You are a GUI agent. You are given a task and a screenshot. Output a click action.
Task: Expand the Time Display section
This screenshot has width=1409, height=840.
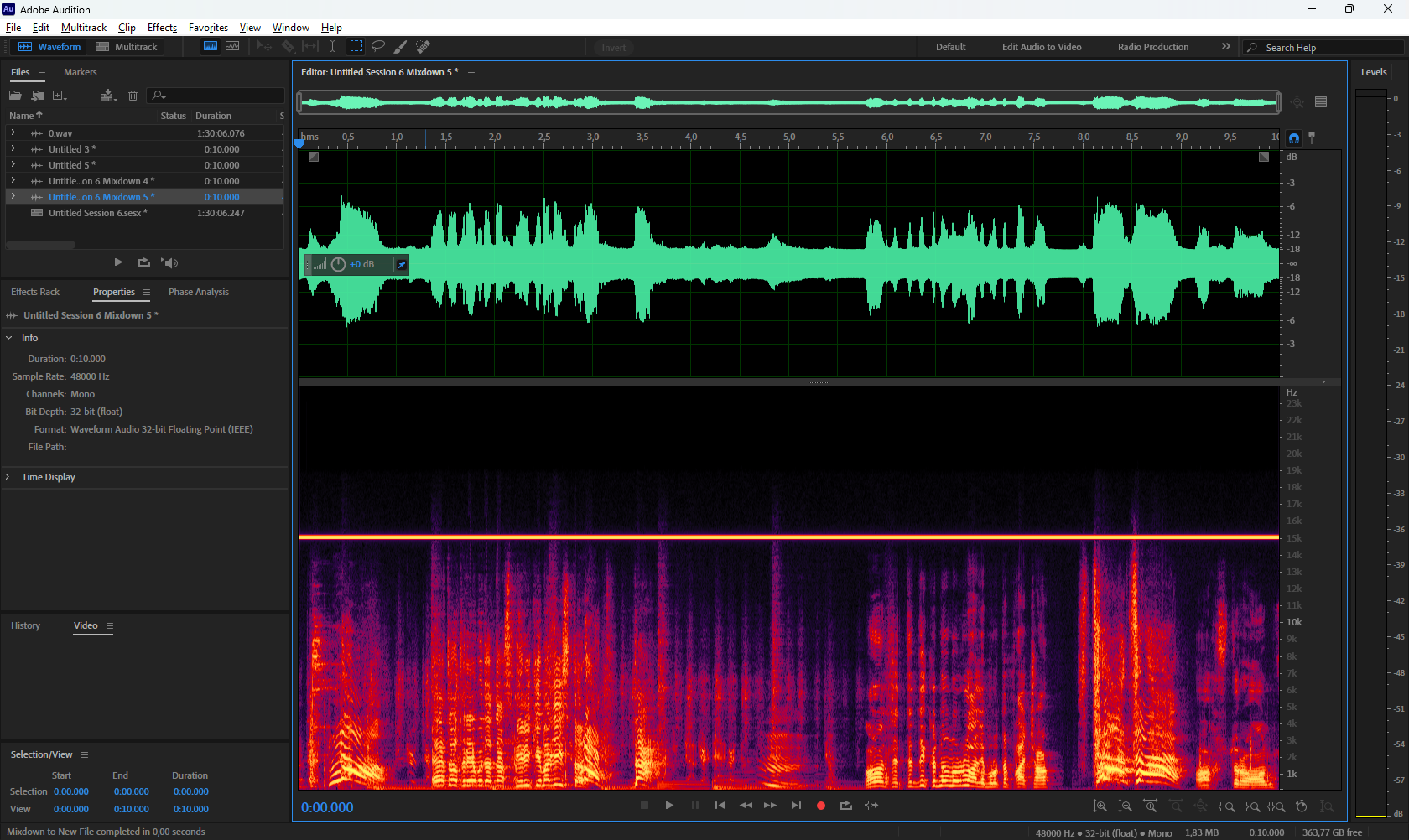8,477
